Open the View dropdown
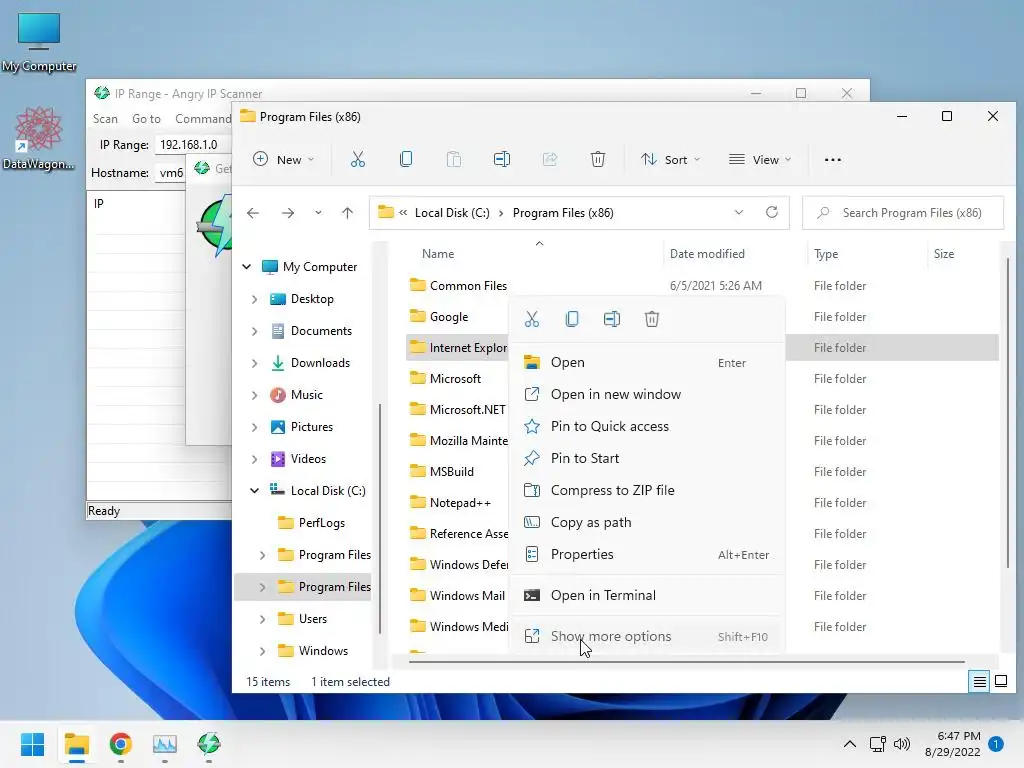Image resolution: width=1024 pixels, height=768 pixels. coord(760,159)
